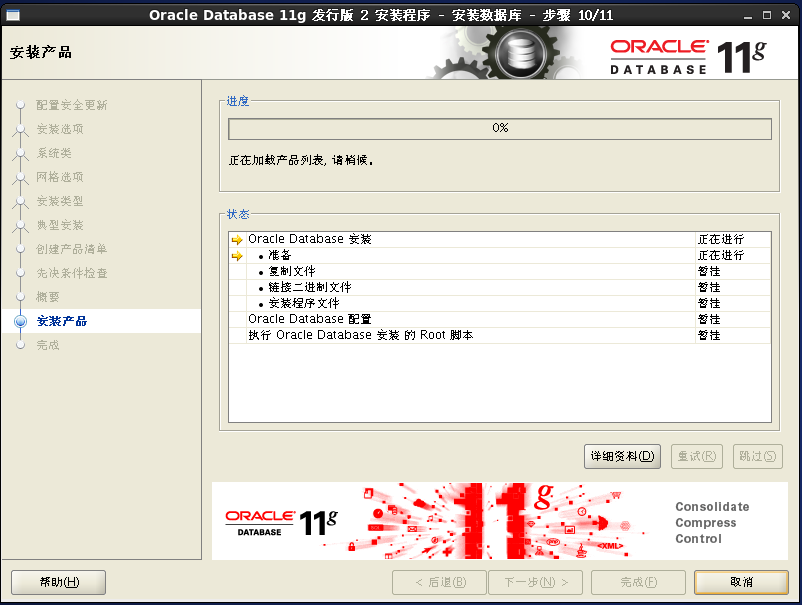Select the 网格选项 step in sidebar

coord(60,177)
